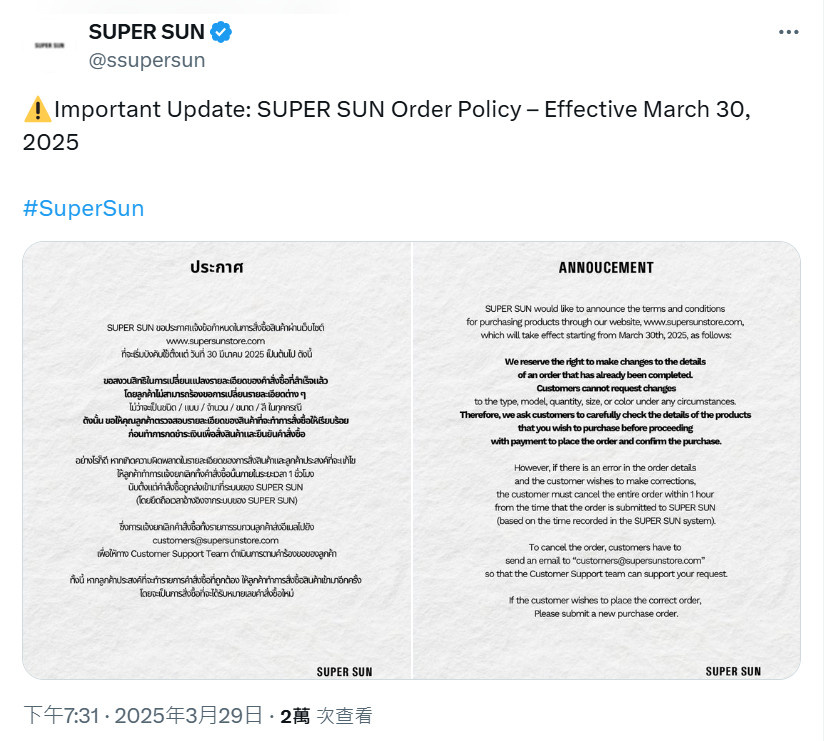Click the ประกาศ heading in left image
Viewport: 830px width, 741px height.
tap(216, 267)
